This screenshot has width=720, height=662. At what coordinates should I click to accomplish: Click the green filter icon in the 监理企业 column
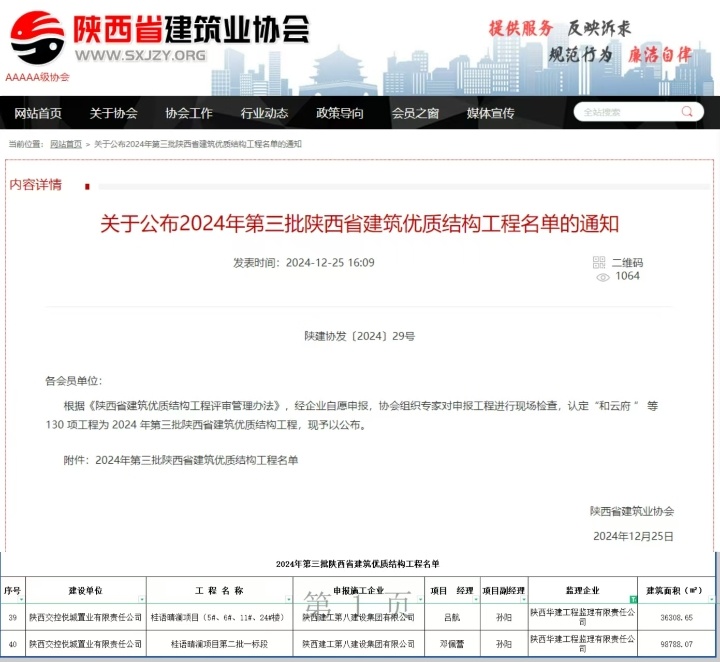point(632,599)
